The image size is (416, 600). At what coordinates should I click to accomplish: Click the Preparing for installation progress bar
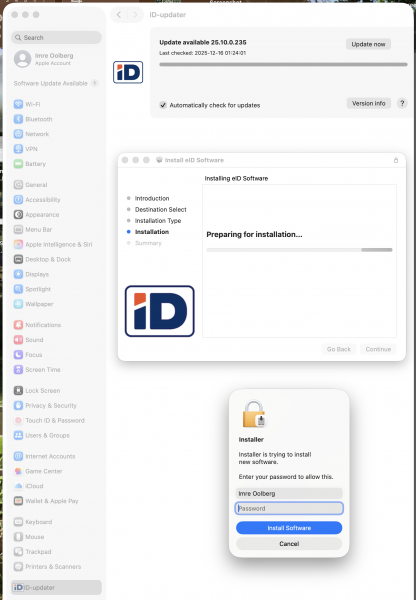click(299, 250)
